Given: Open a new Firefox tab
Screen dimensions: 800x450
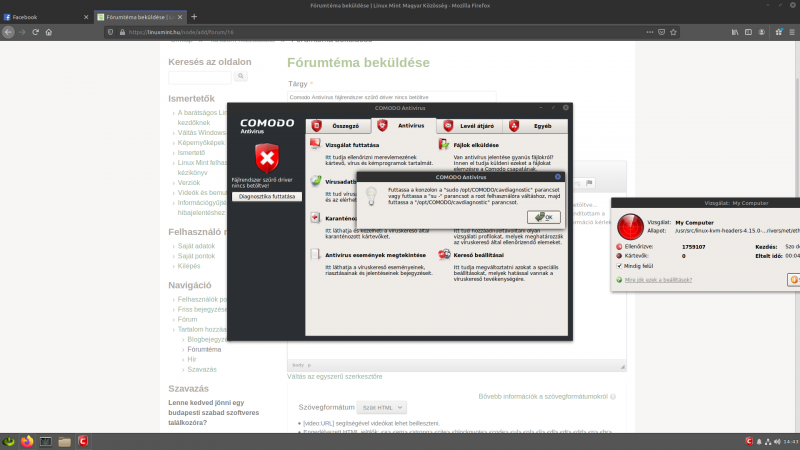Looking at the screenshot, I should click(x=194, y=17).
